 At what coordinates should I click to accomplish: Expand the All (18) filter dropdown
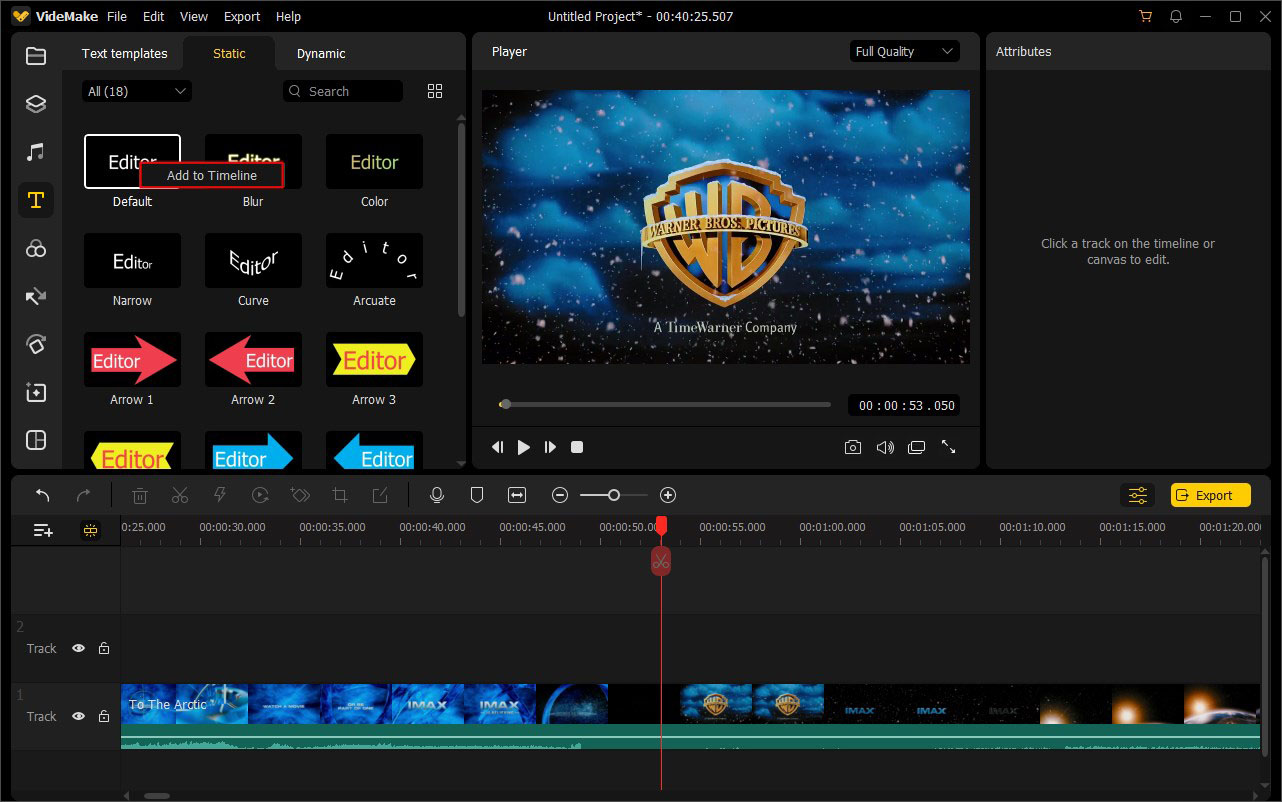coord(137,91)
